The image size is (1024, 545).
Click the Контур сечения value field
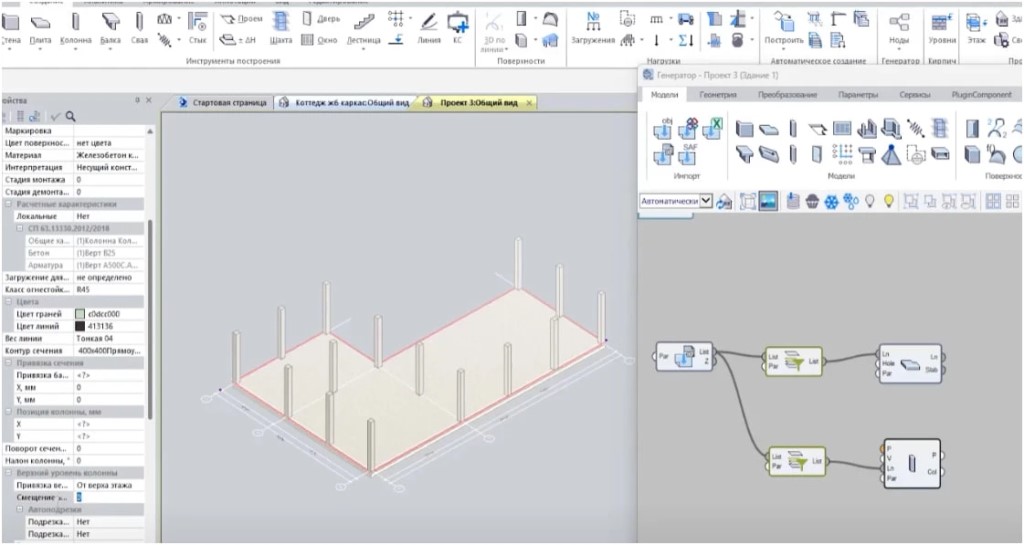[108, 350]
